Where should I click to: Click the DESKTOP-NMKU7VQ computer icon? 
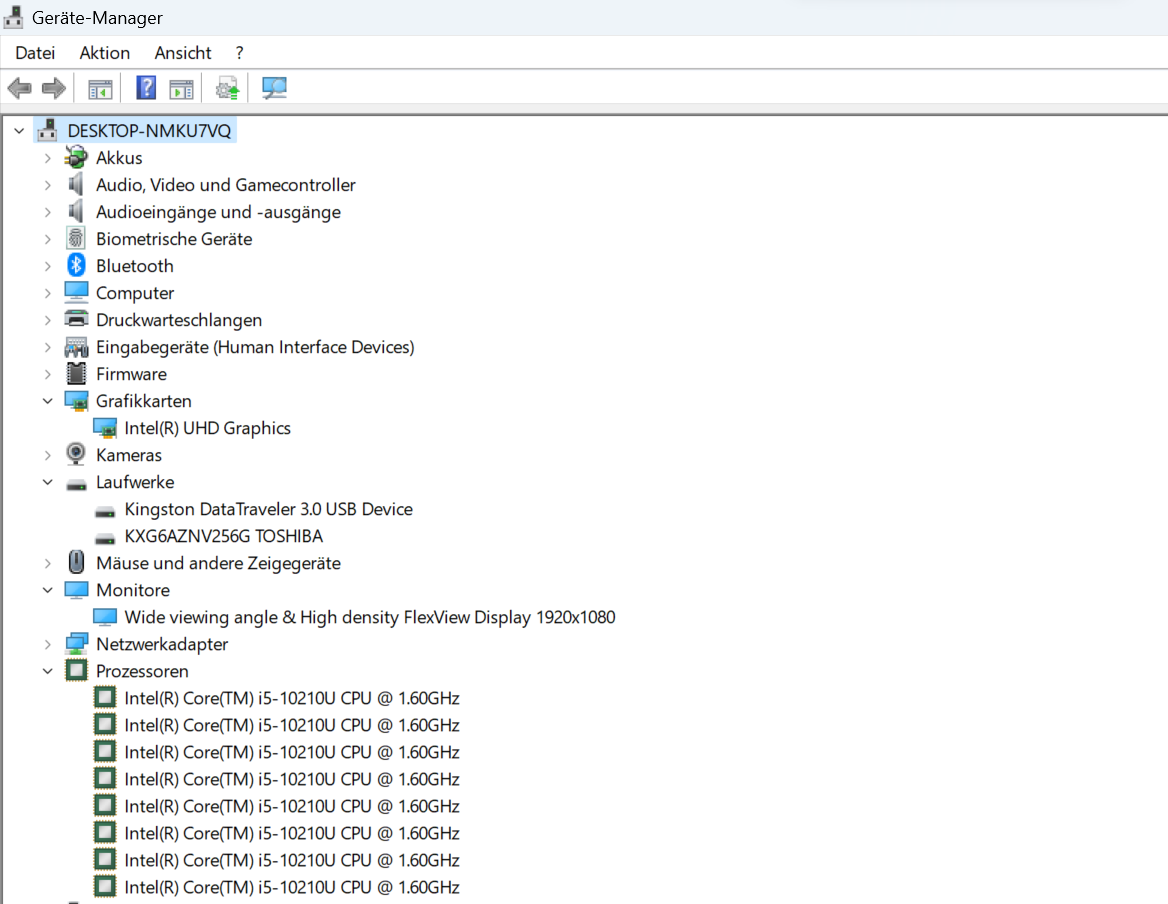[48, 130]
